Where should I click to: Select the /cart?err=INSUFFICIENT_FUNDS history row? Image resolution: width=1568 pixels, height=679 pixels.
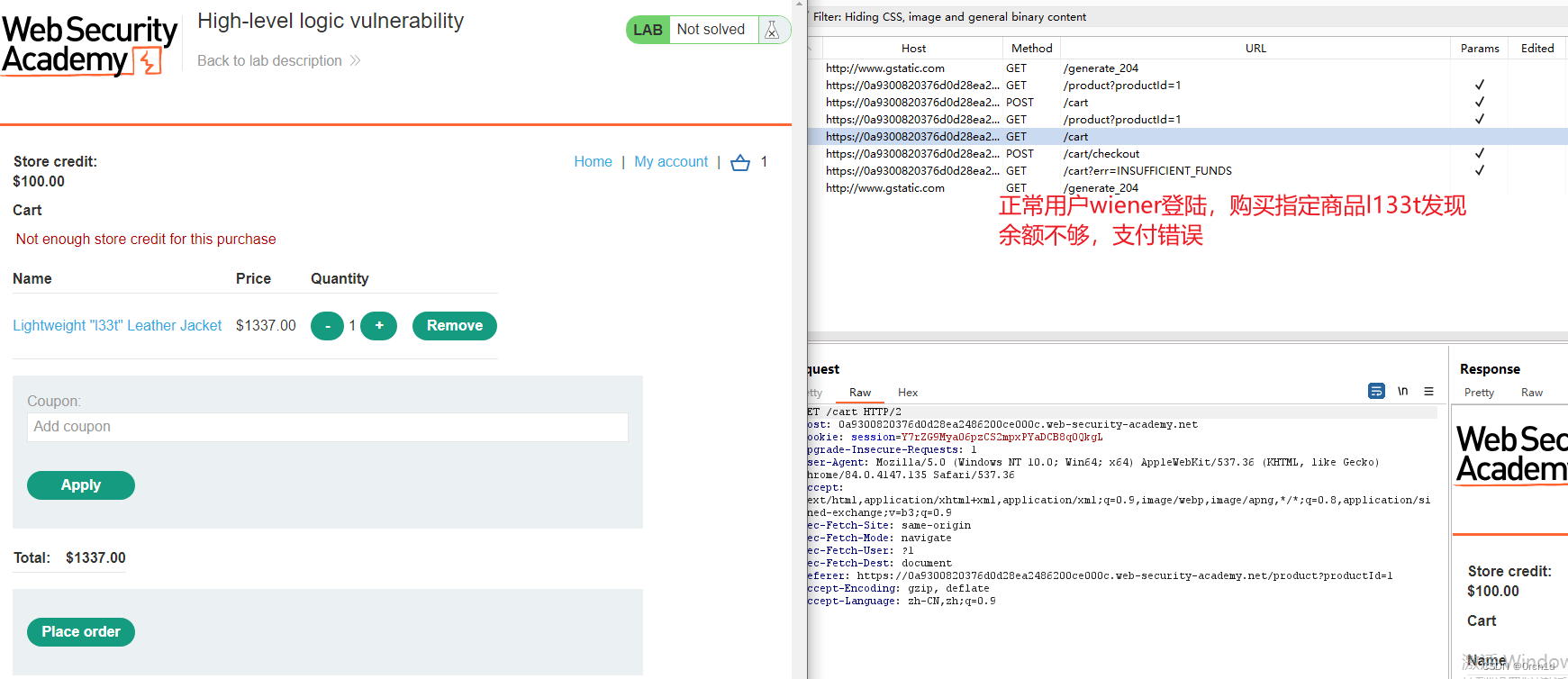click(x=1188, y=171)
